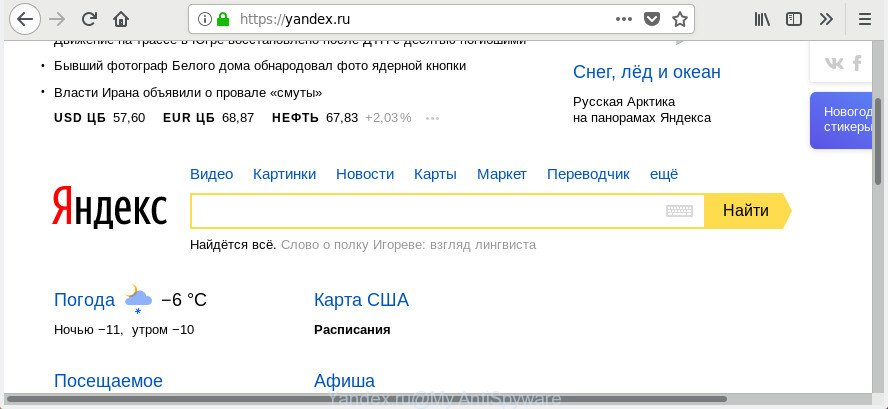
Task: Click the утром −10 forecast
Action: (x=163, y=330)
